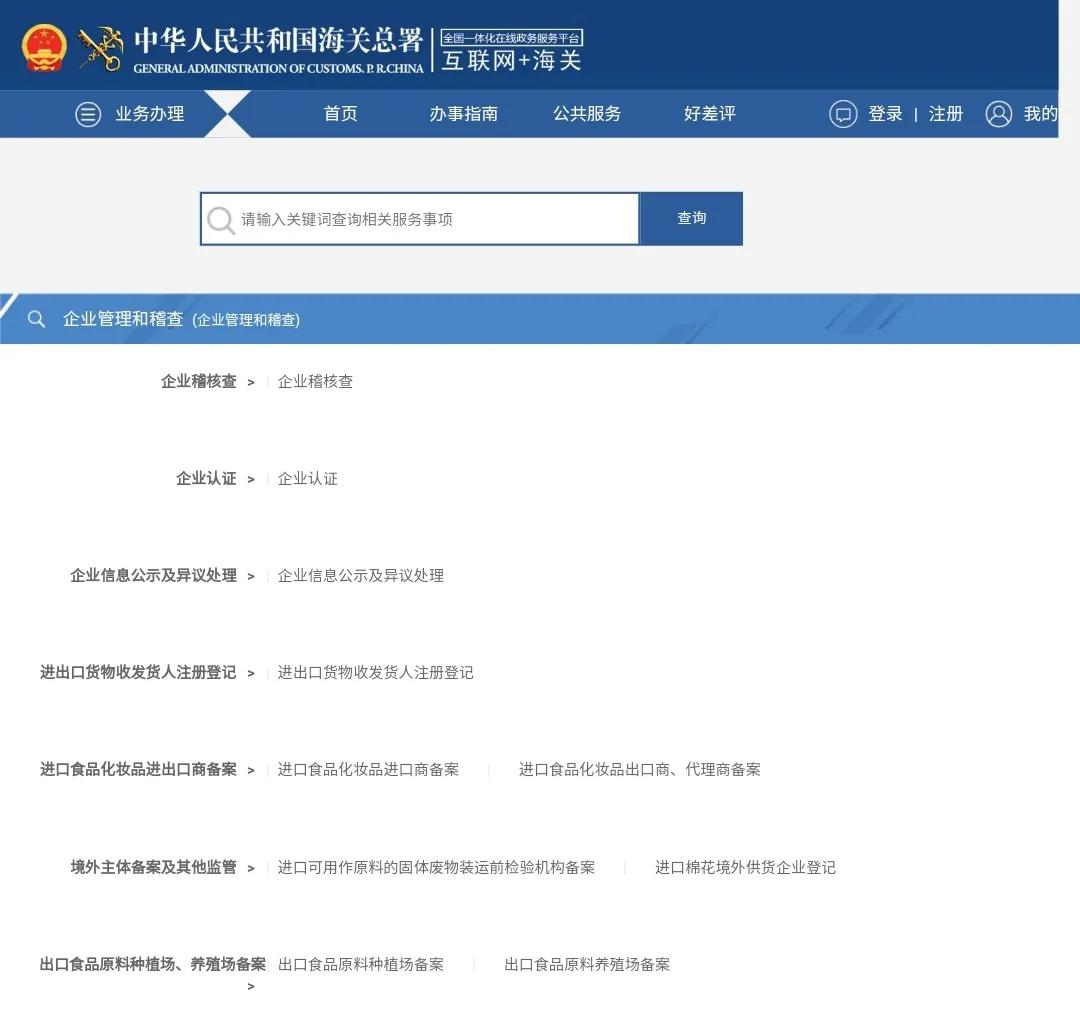The width and height of the screenshot is (1080, 1012).
Task: Click the magnifier icon inside the search box
Action: click(221, 219)
